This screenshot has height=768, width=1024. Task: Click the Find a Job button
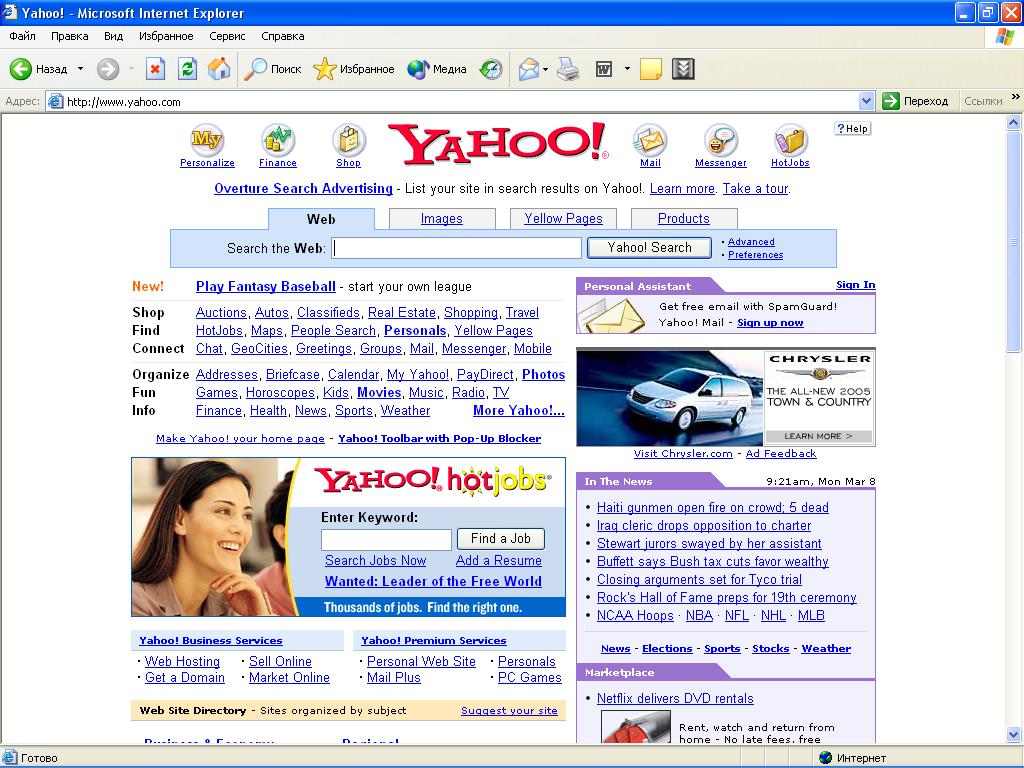[501, 539]
